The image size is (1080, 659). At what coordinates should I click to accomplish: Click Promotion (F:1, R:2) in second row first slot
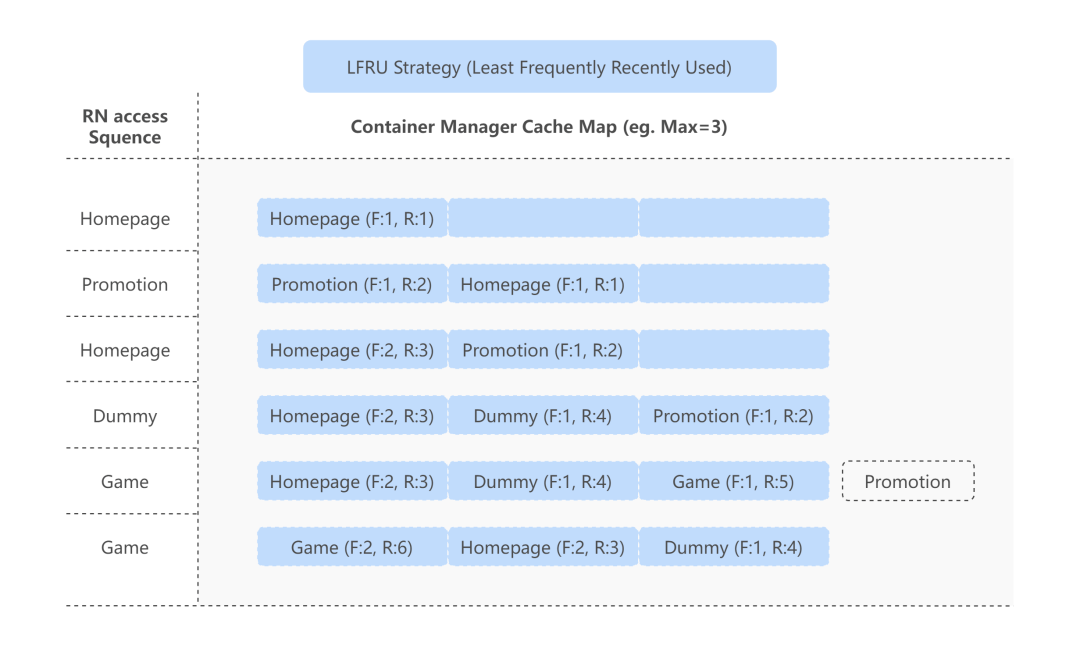352,284
